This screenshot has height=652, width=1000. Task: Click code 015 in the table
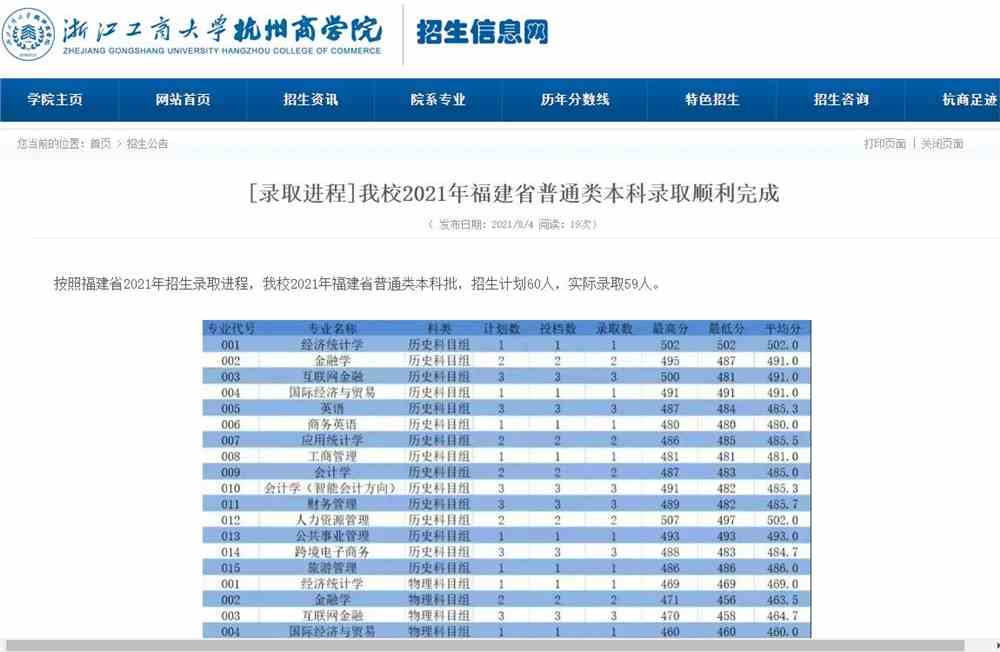pyautogui.click(x=230, y=568)
